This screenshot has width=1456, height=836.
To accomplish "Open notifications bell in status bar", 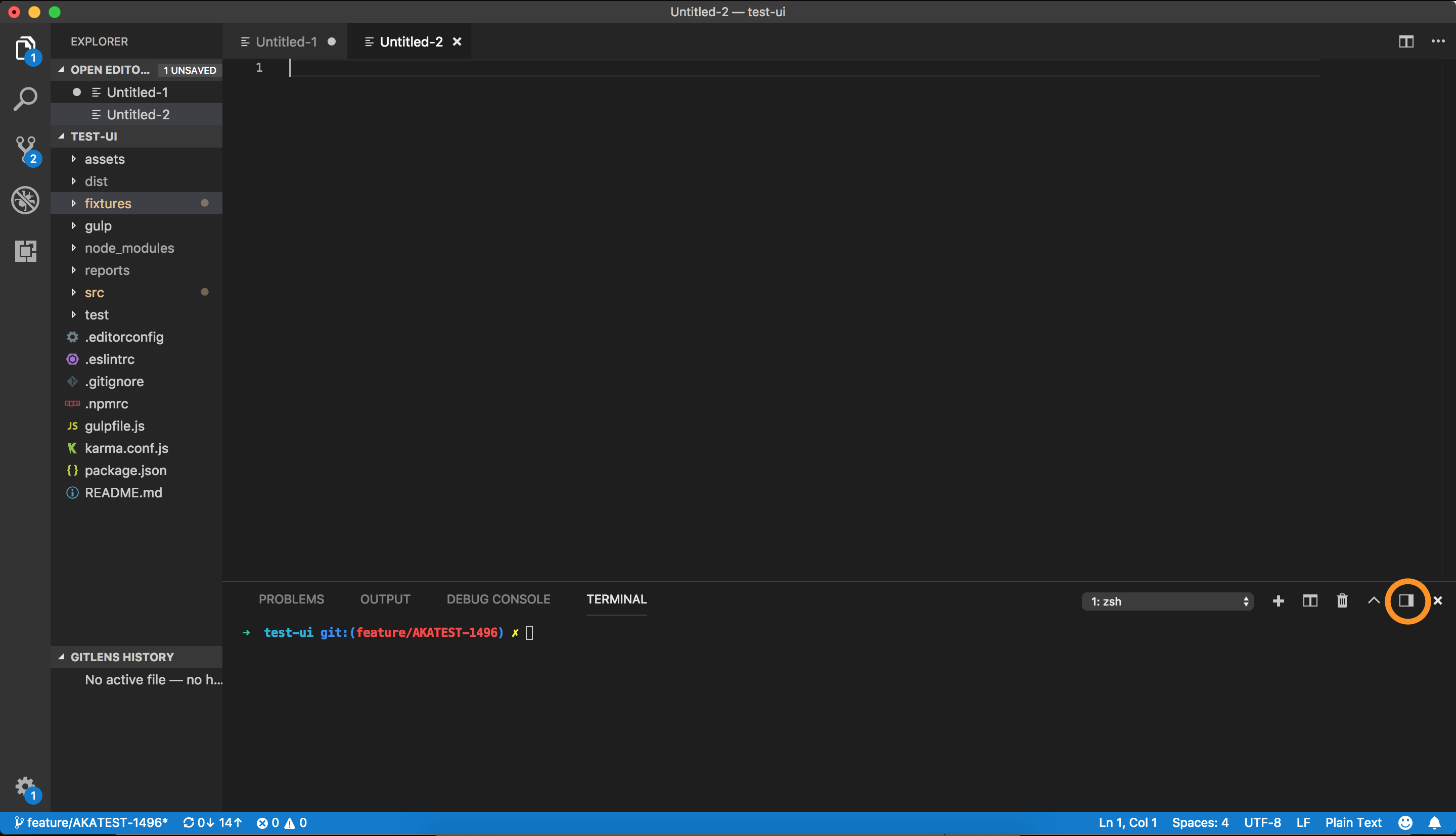I will point(1434,822).
